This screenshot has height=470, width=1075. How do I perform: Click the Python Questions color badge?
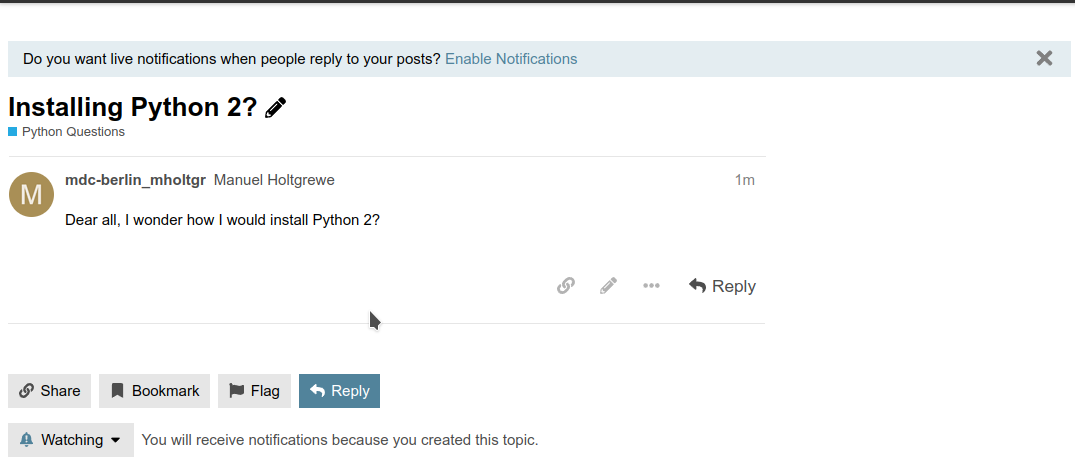[12, 132]
